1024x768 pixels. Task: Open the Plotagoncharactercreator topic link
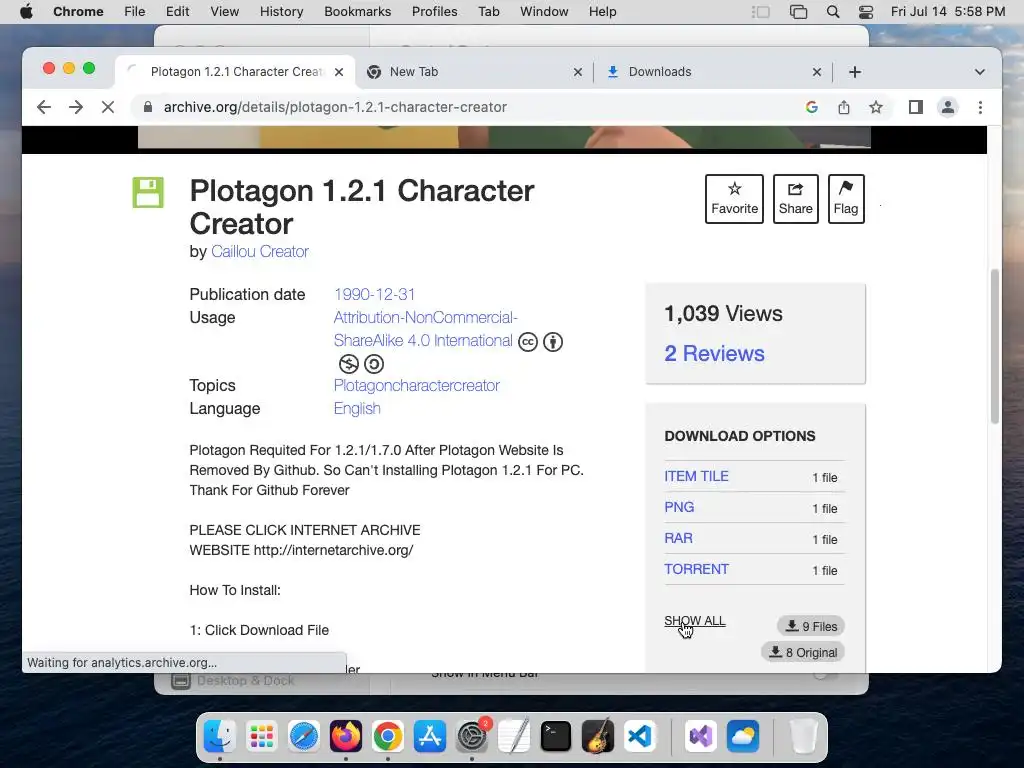tap(417, 385)
